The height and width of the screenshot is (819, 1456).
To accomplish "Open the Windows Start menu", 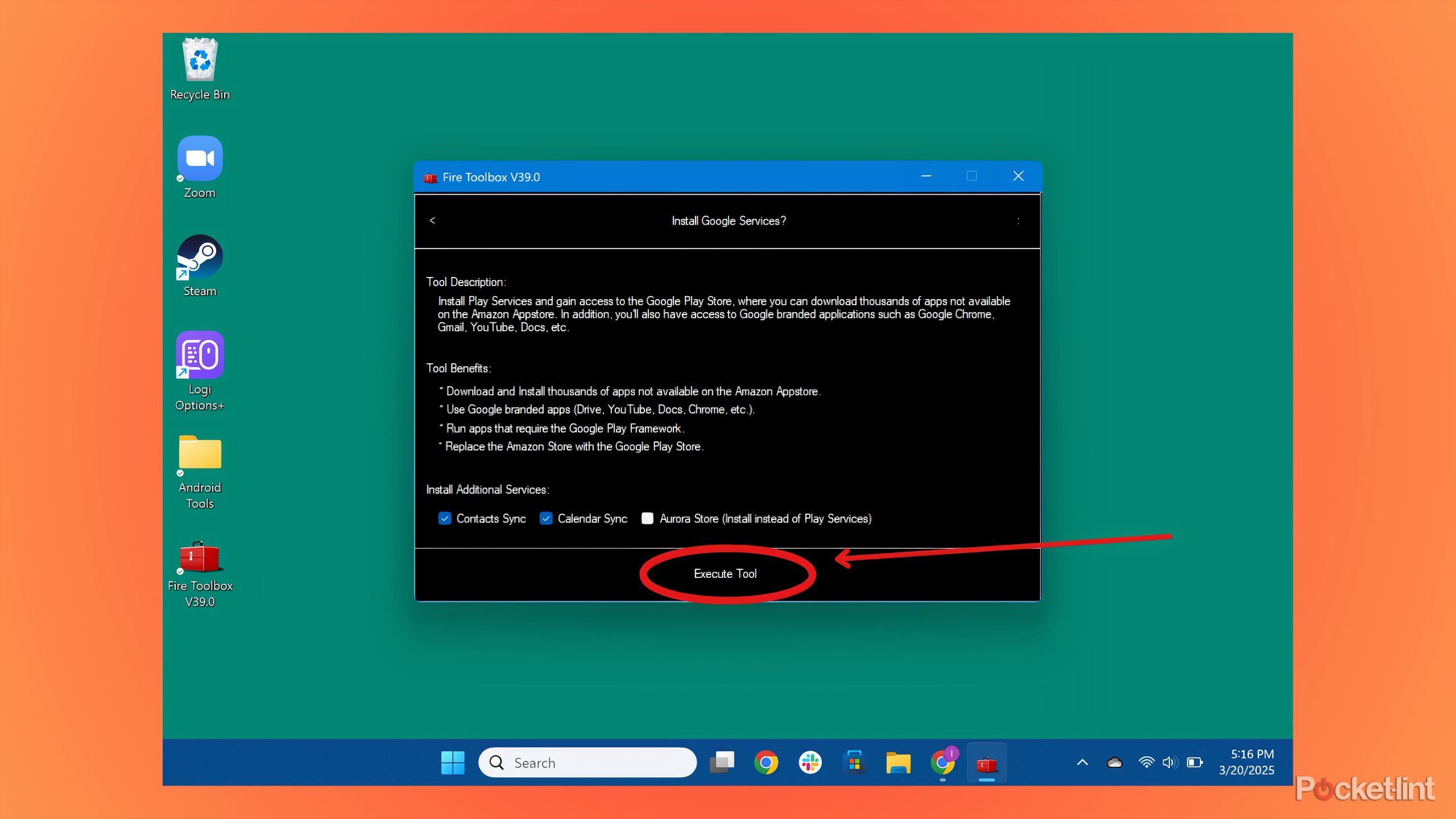I will click(x=453, y=762).
